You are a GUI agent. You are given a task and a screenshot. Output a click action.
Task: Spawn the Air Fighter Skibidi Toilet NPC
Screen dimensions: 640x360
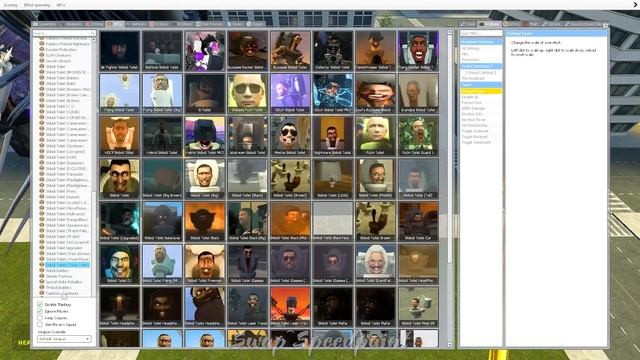(120, 51)
